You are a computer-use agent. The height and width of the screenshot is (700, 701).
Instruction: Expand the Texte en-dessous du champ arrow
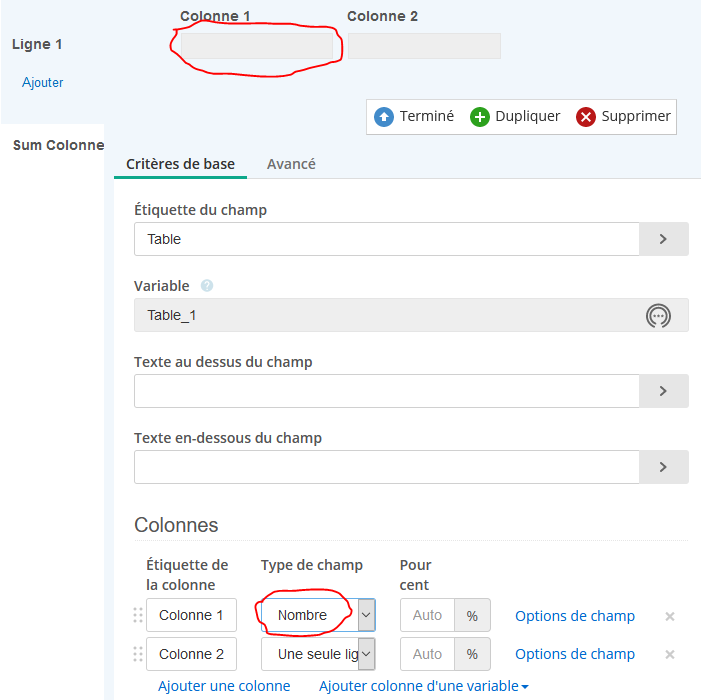663,467
